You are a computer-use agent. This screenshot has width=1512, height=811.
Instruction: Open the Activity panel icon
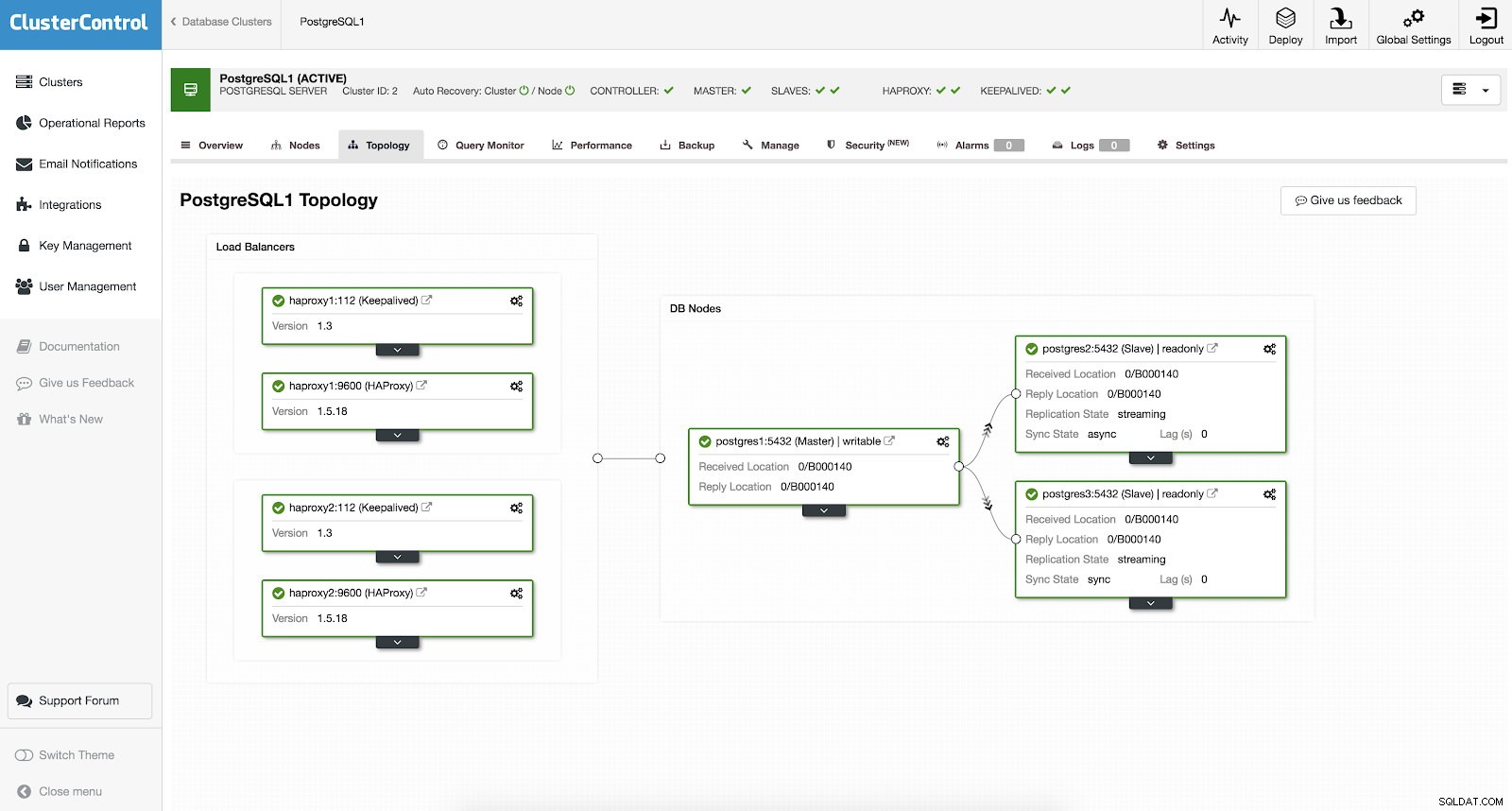(1229, 18)
